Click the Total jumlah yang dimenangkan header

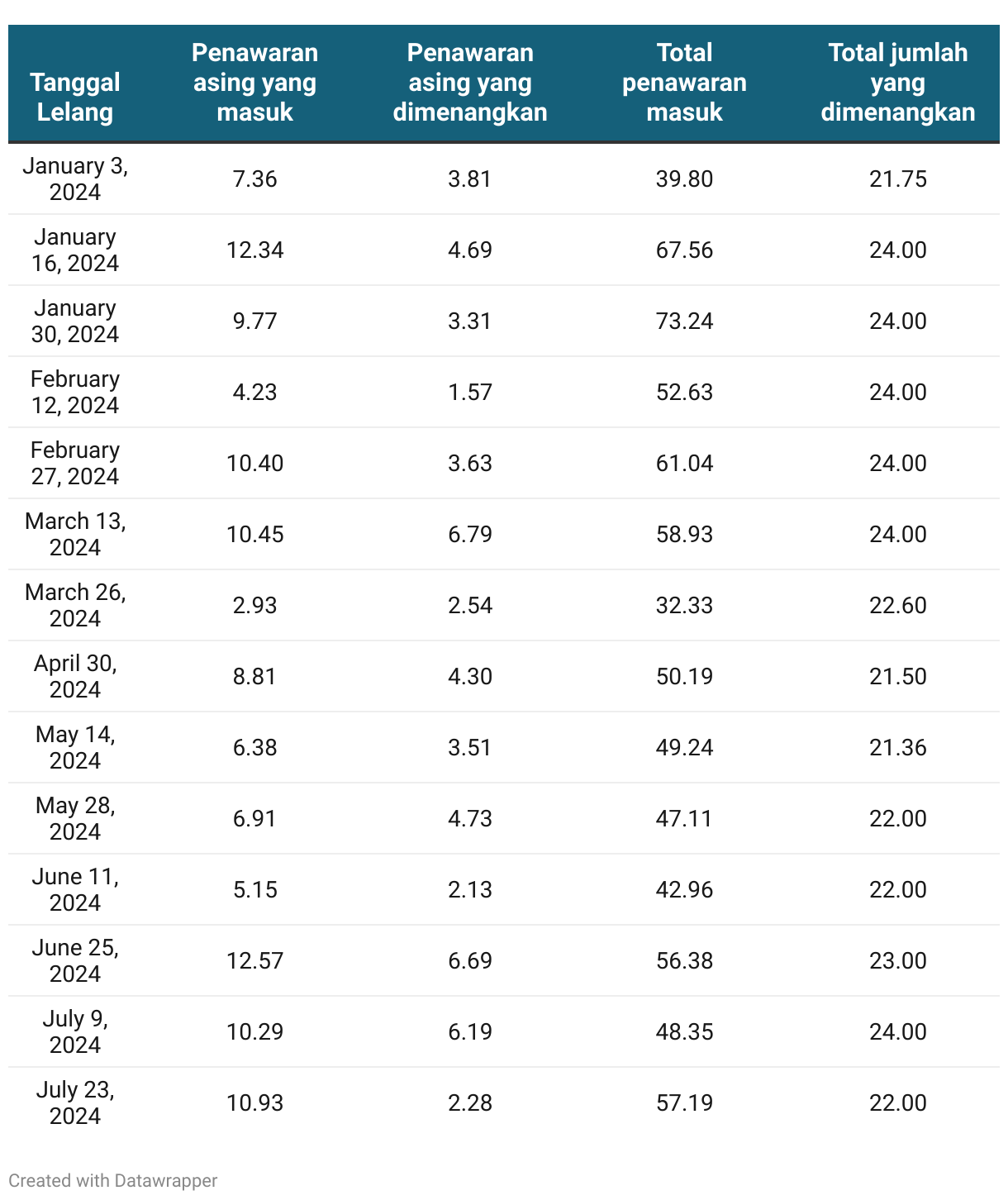pyautogui.click(x=898, y=83)
